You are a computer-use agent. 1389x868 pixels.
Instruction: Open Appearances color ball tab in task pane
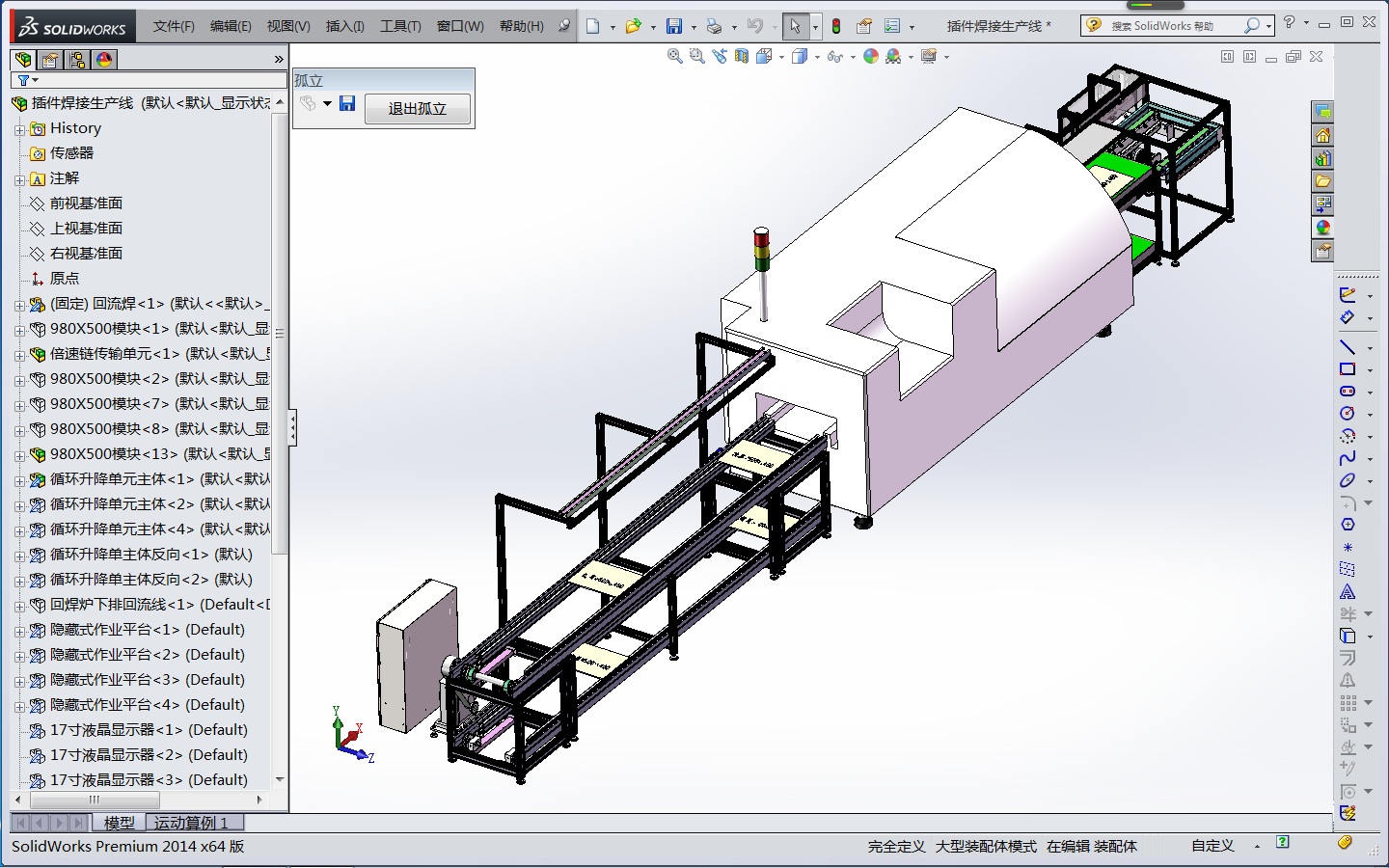[1322, 228]
